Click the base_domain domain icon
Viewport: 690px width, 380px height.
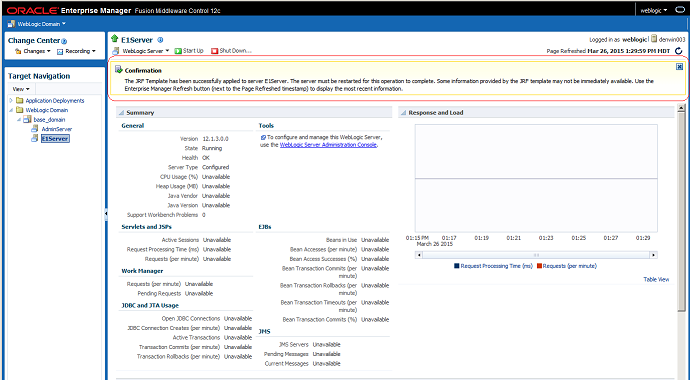(x=27, y=119)
